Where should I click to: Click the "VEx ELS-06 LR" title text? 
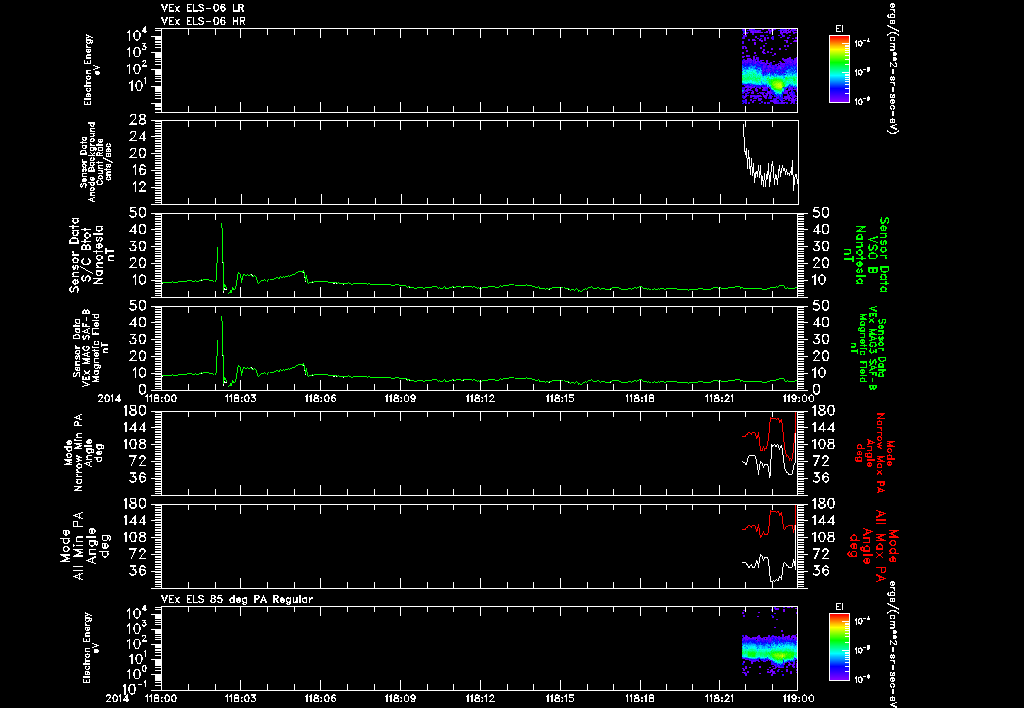click(203, 8)
